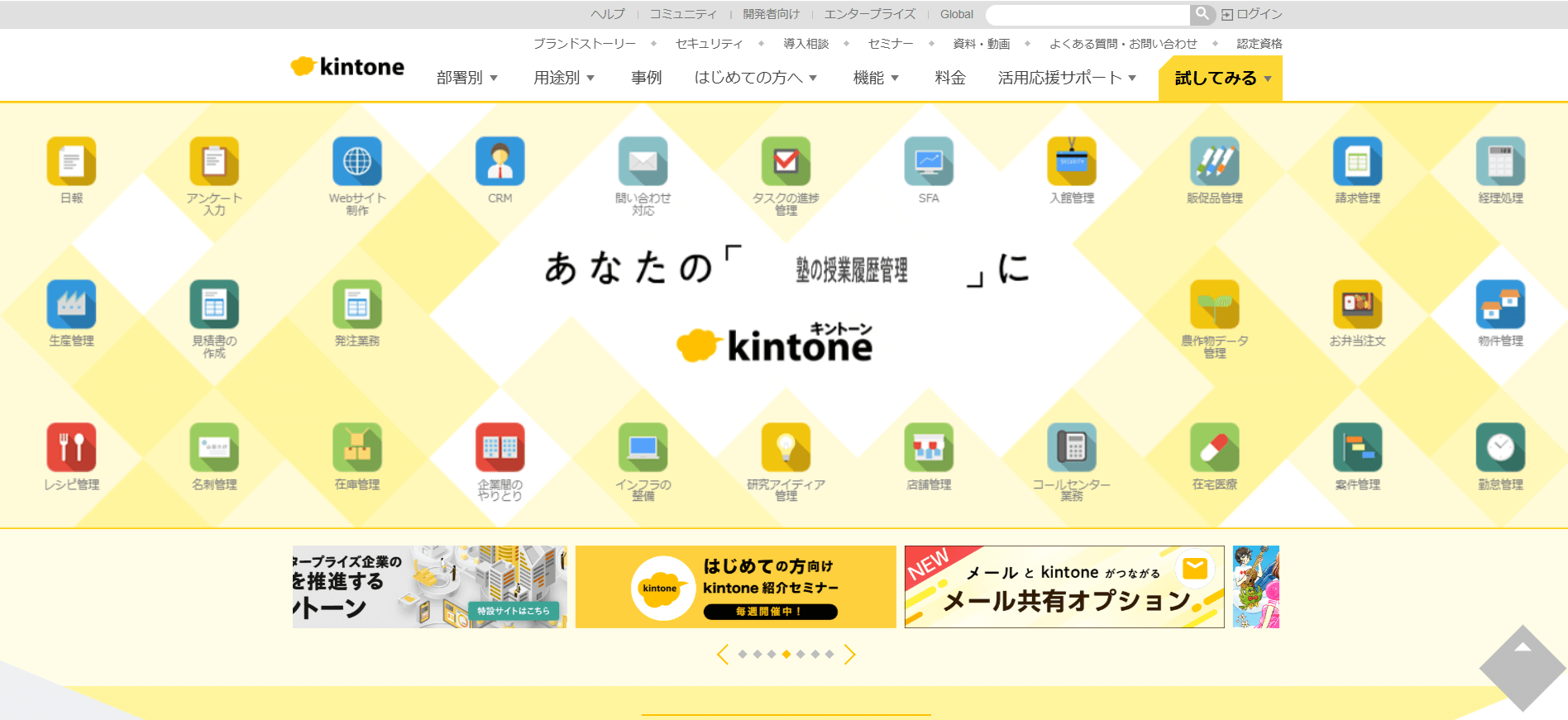Click the アンケート入力 clipboard icon
The image size is (1568, 720).
(214, 161)
